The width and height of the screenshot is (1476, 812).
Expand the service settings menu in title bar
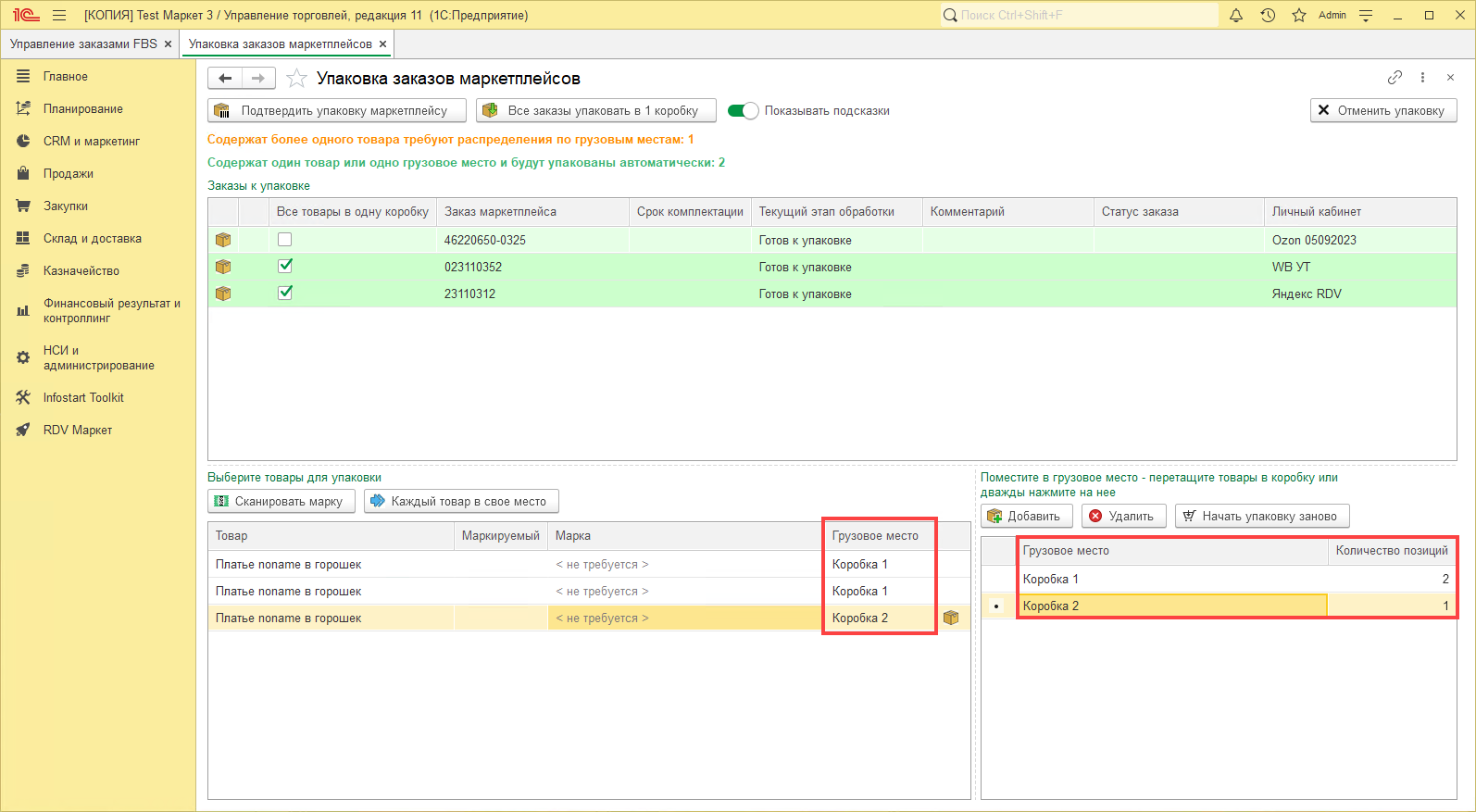coord(1366,15)
